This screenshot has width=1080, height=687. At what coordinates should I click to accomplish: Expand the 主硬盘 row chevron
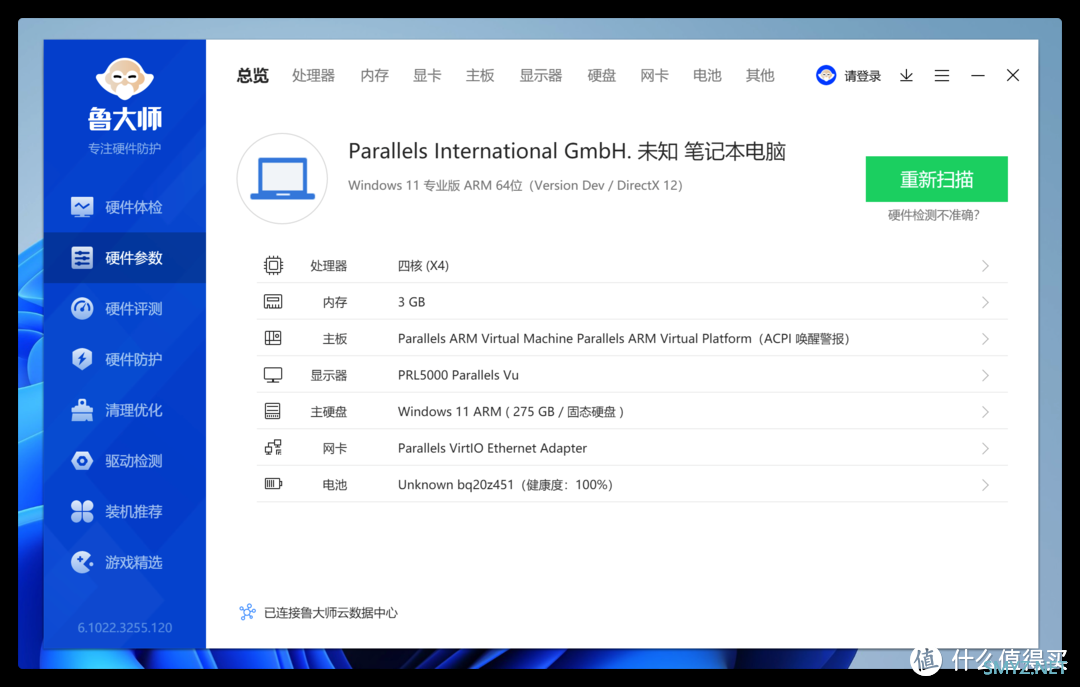pyautogui.click(x=986, y=412)
